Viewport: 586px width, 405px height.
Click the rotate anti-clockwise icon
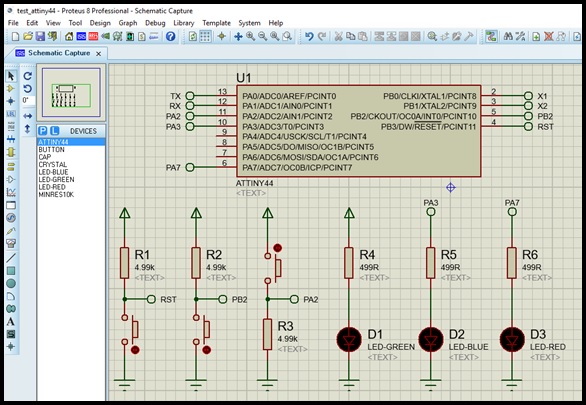28,89
